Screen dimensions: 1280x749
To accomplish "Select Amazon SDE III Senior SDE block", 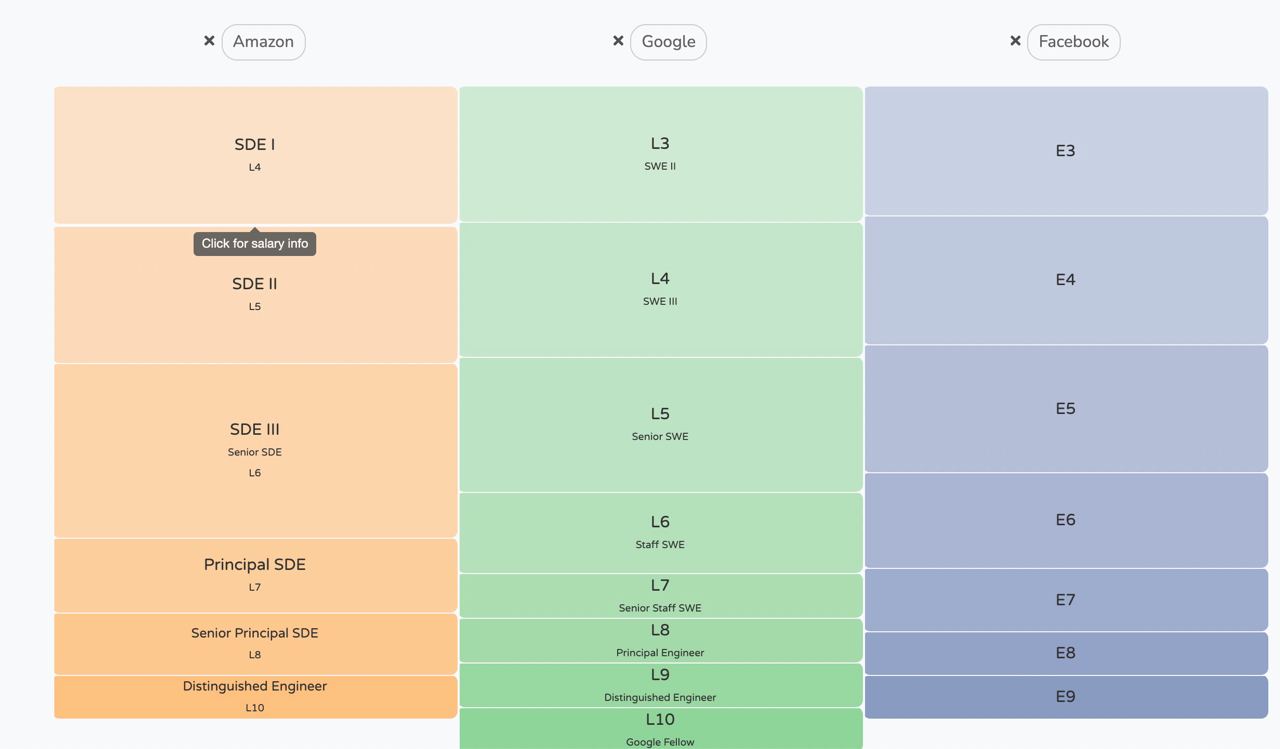I will 256,451.
